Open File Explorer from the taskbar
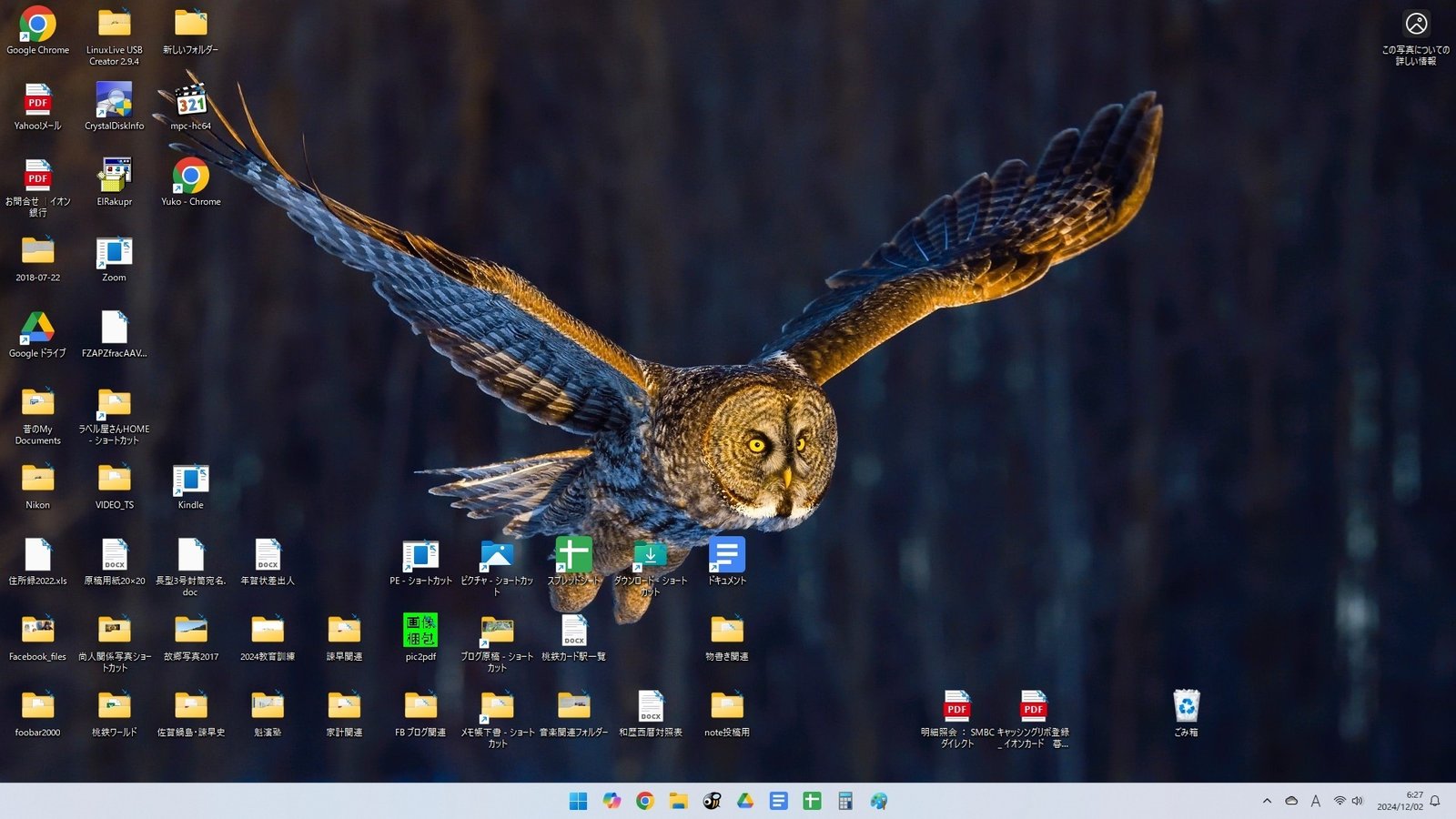This screenshot has width=1456, height=819. tap(678, 801)
